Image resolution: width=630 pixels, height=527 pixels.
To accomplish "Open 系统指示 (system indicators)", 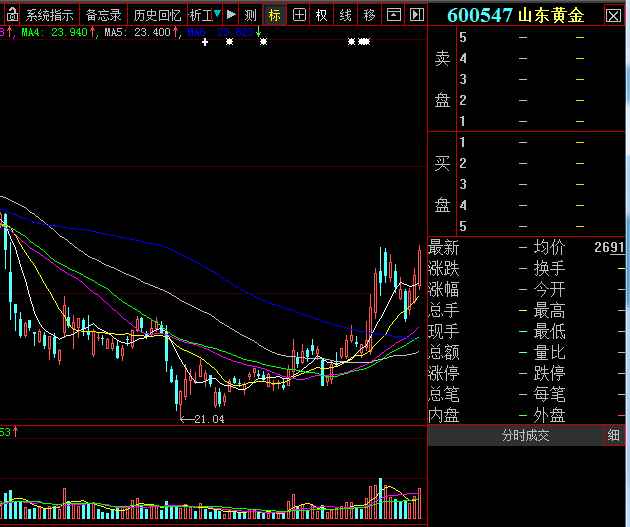I will [x=49, y=15].
